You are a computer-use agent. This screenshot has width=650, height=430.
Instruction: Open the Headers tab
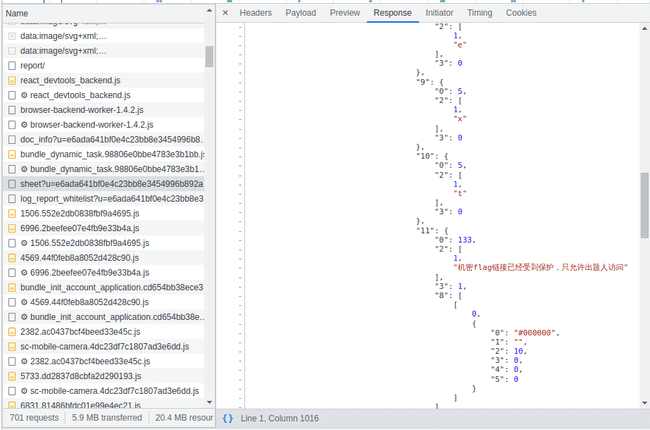pyautogui.click(x=255, y=13)
